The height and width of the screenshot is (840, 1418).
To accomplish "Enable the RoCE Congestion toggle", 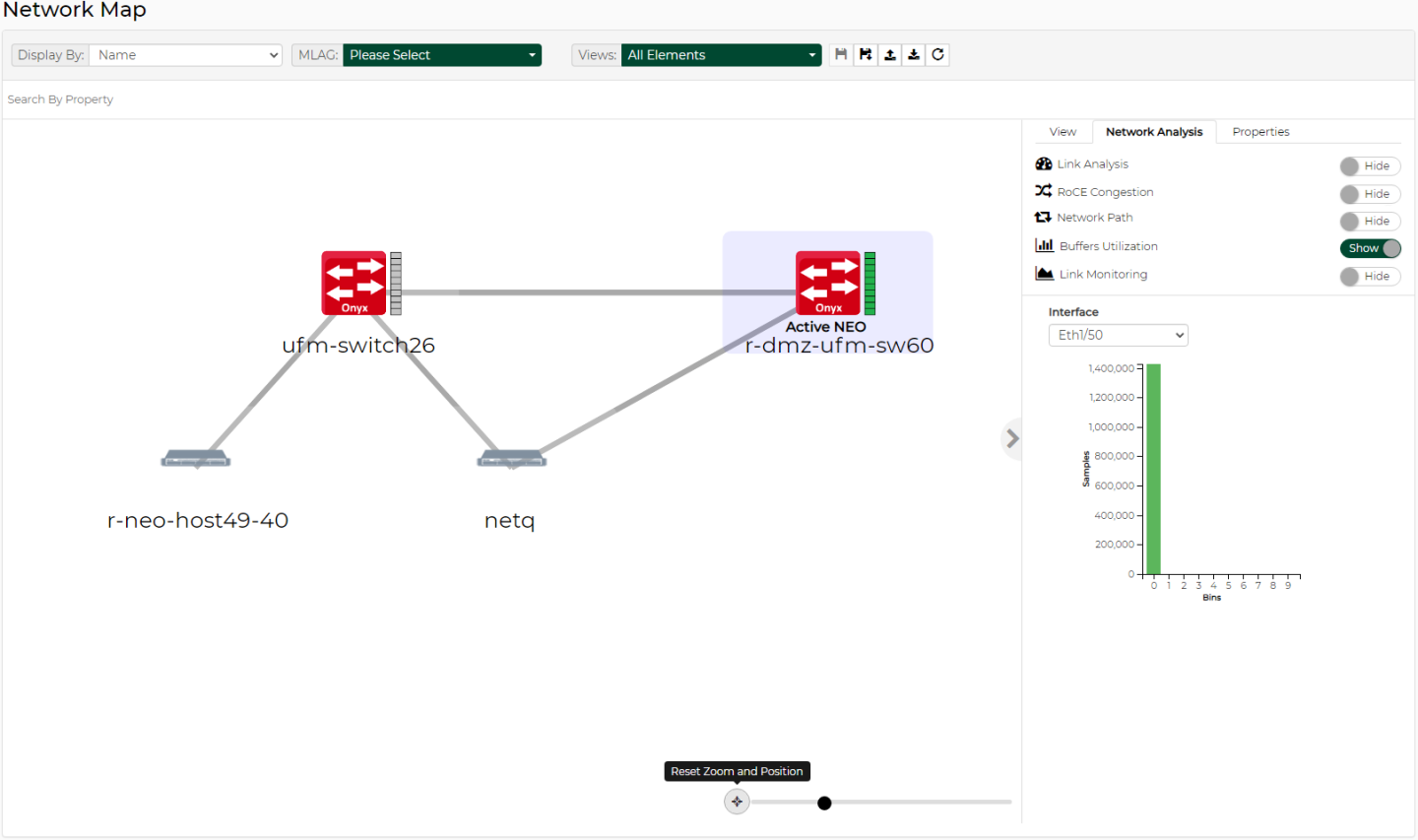I will click(x=1369, y=194).
